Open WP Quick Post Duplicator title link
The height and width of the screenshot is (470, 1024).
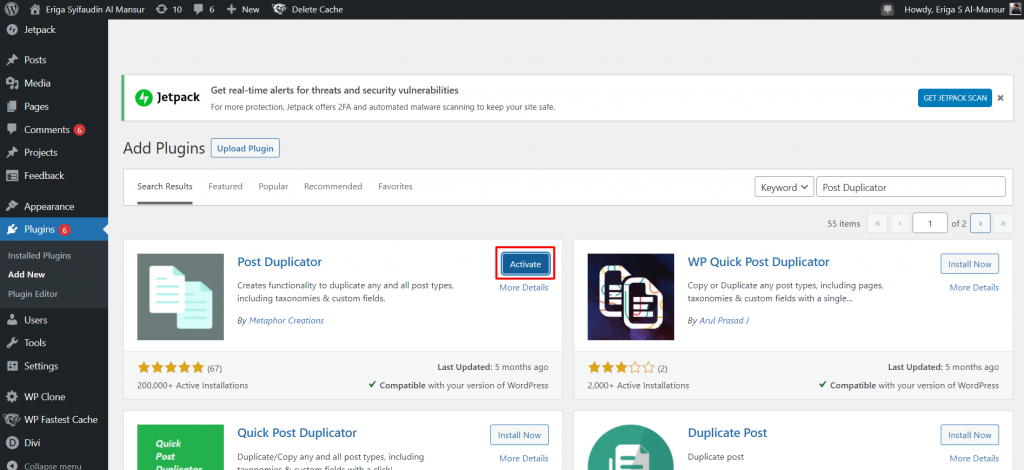(758, 262)
